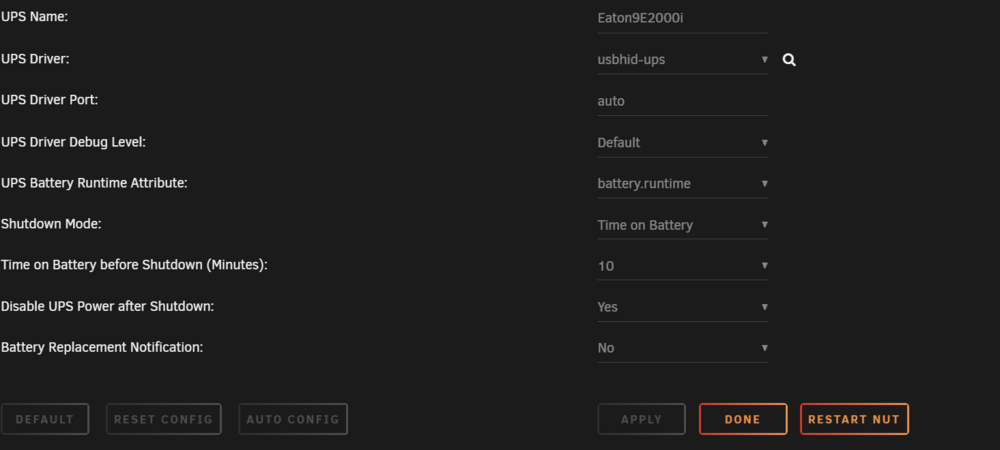Open the UPS Driver Debug Level dropdown

(x=682, y=142)
